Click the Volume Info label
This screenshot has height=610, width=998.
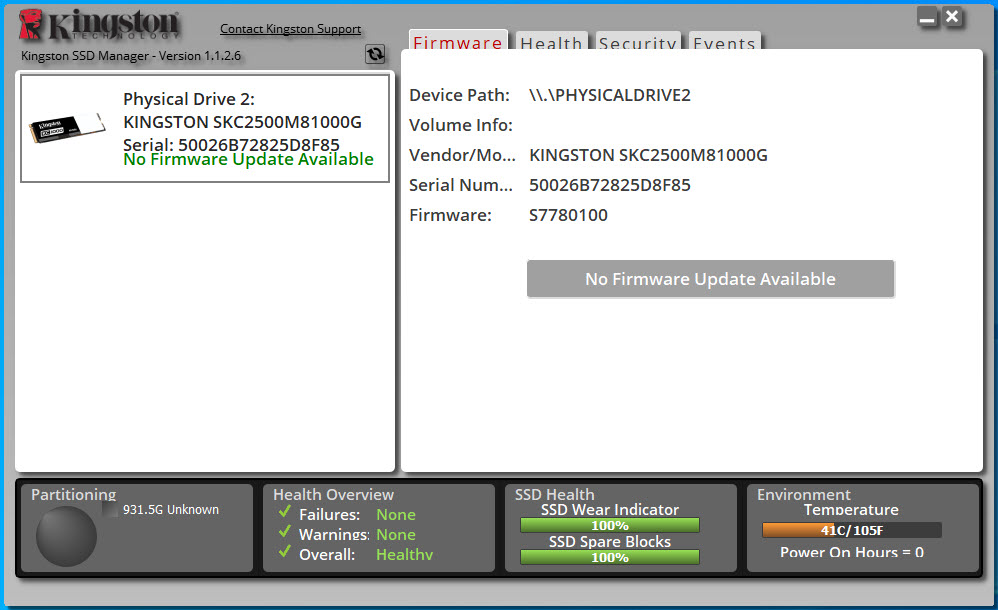pyautogui.click(x=461, y=125)
